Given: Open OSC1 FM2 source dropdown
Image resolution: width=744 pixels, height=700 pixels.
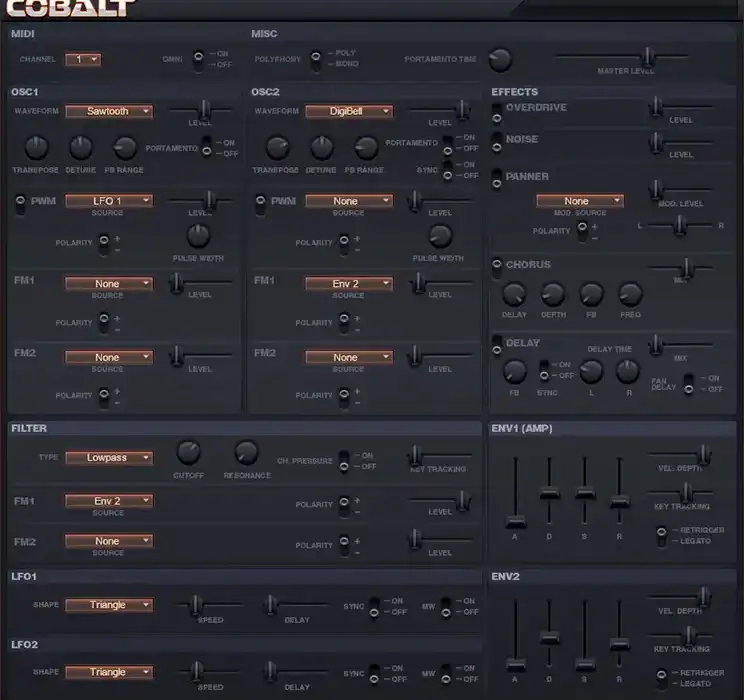Looking at the screenshot, I should 109,357.
